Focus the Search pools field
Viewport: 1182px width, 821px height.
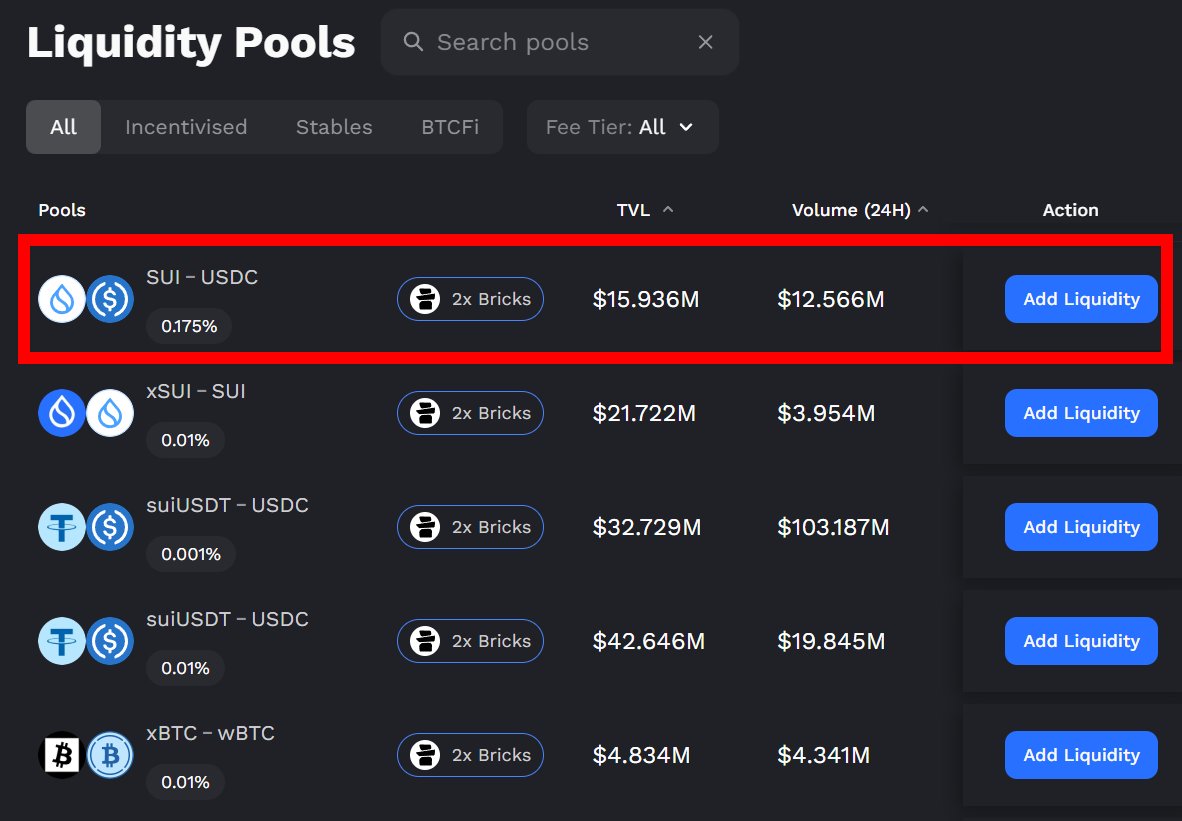click(x=559, y=42)
